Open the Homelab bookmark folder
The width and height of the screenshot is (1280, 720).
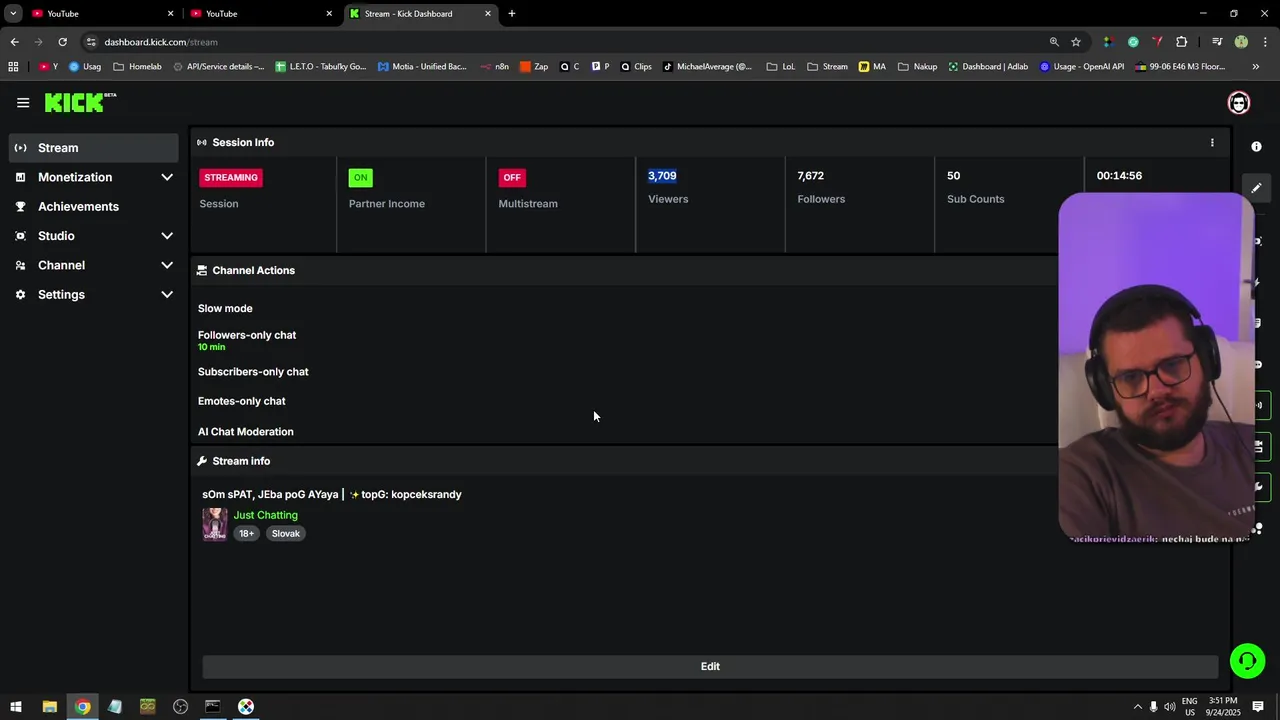pyautogui.click(x=137, y=67)
